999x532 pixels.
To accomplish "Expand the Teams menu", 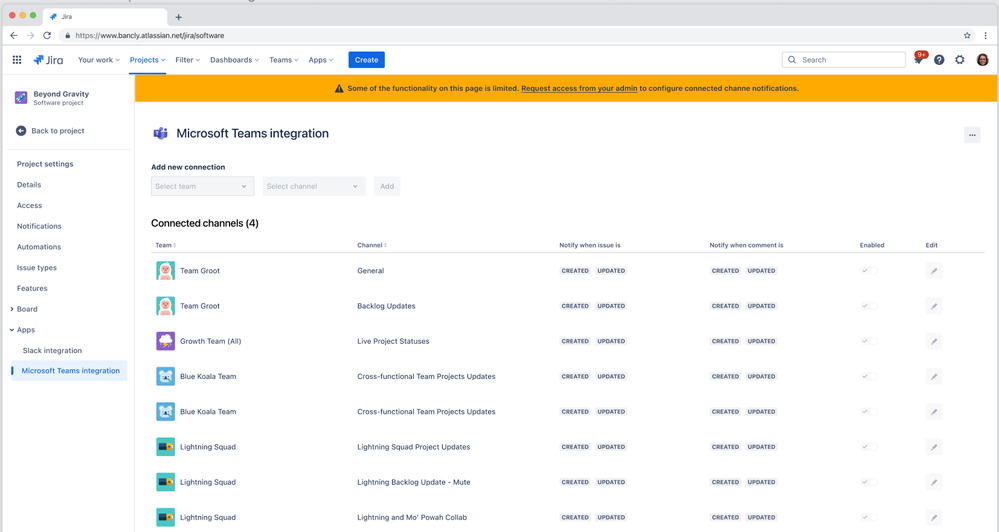I will (284, 60).
